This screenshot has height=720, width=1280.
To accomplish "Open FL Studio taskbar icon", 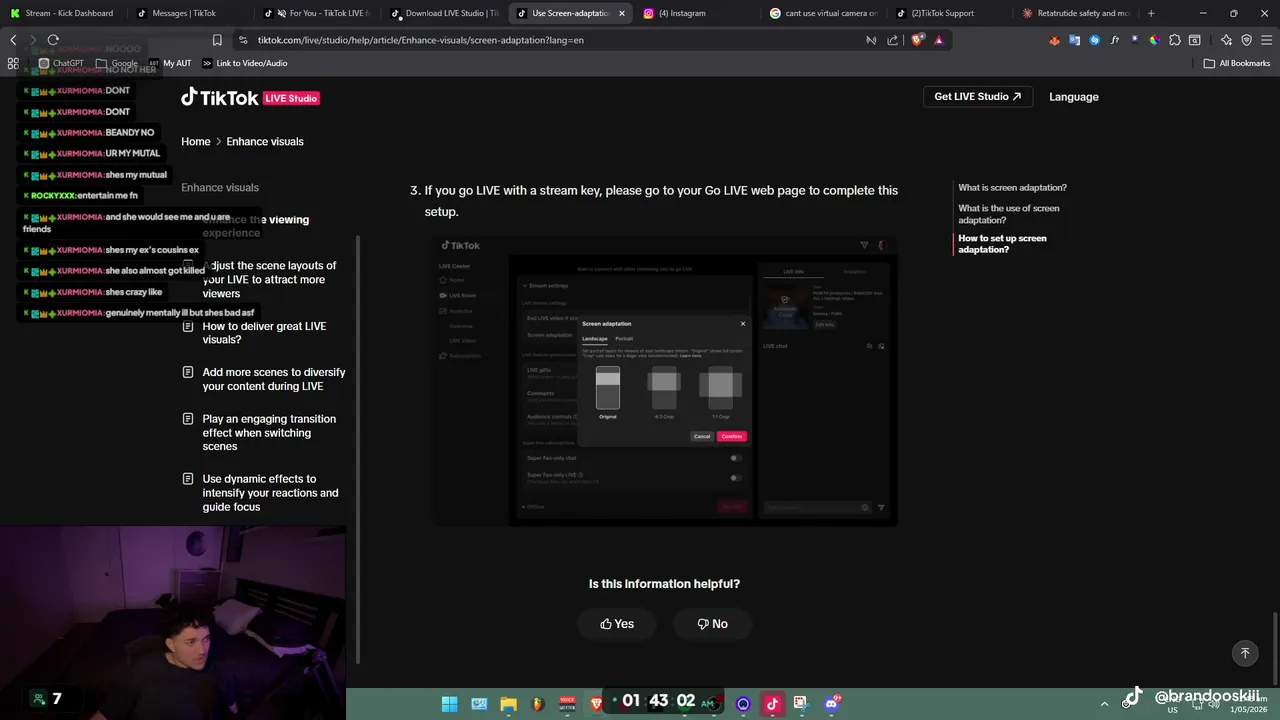I will click(x=538, y=703).
